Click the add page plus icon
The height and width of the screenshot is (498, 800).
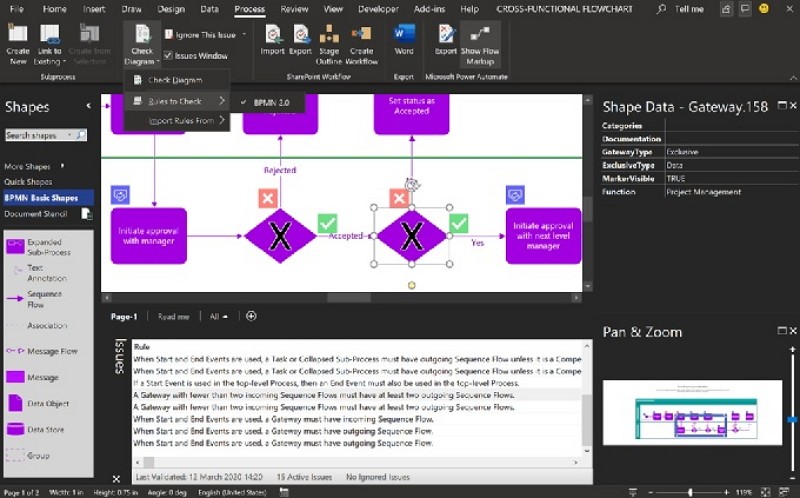(x=251, y=316)
